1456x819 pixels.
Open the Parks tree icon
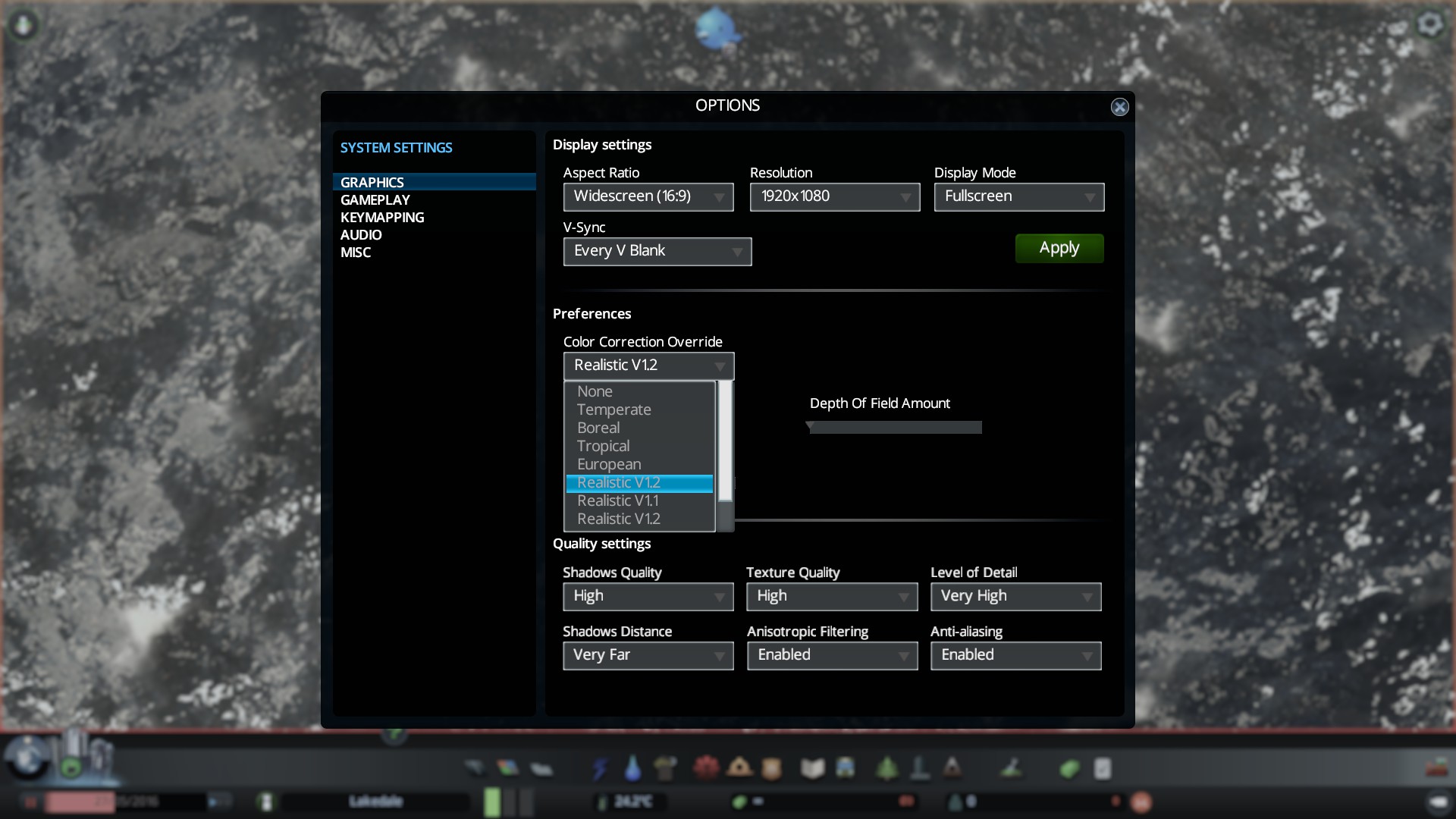(x=886, y=768)
